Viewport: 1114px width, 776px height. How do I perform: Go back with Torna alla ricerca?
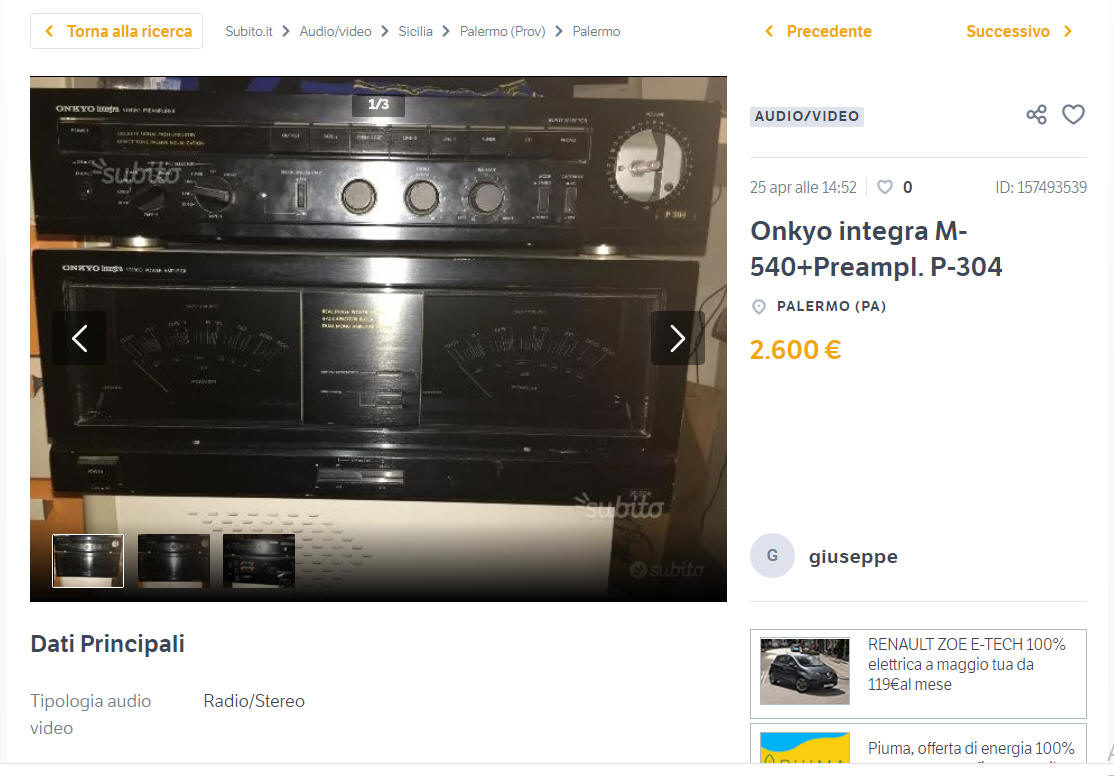(117, 31)
